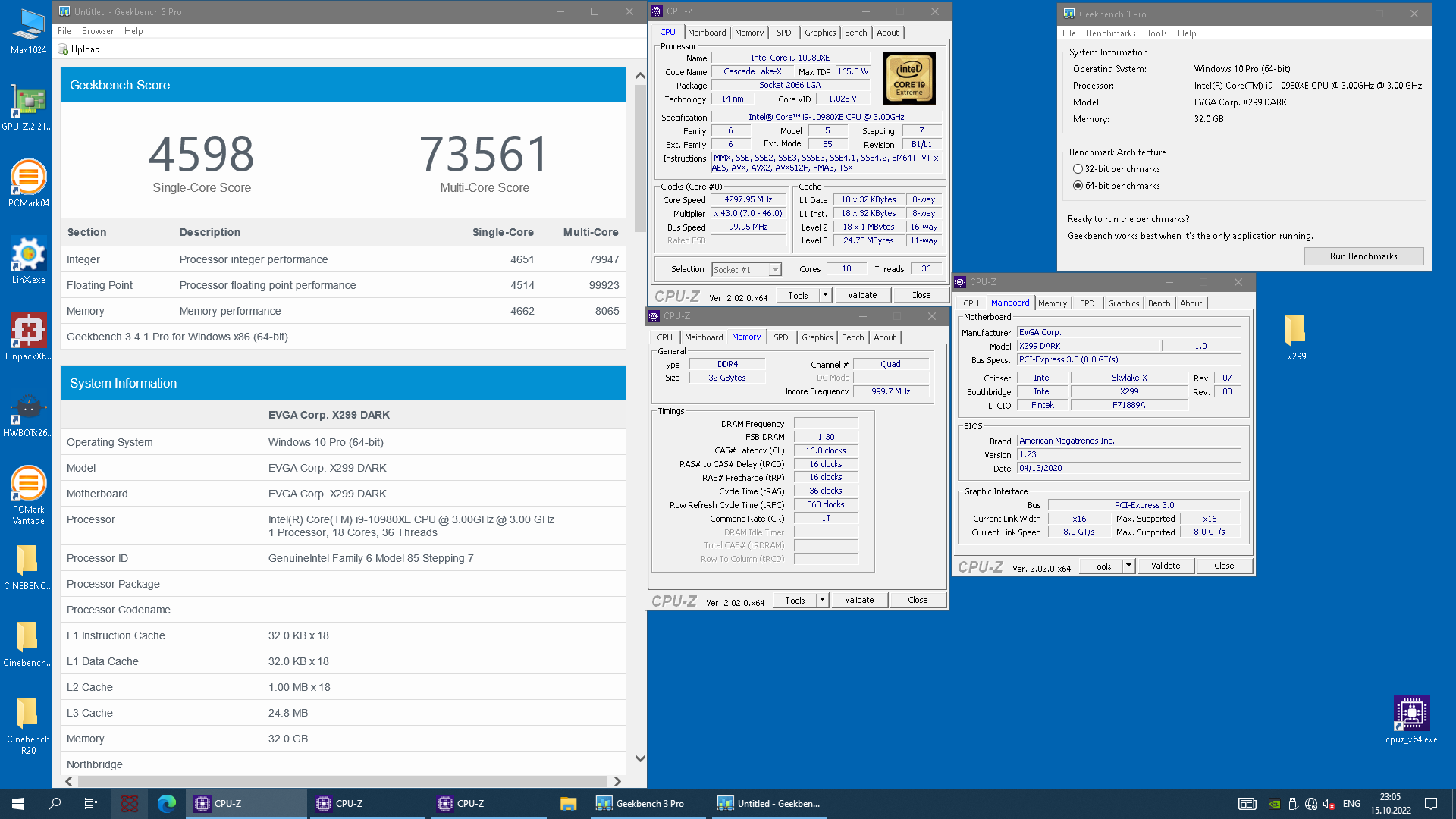Open the Windows Start menu
The height and width of the screenshot is (819, 1456).
(x=18, y=804)
